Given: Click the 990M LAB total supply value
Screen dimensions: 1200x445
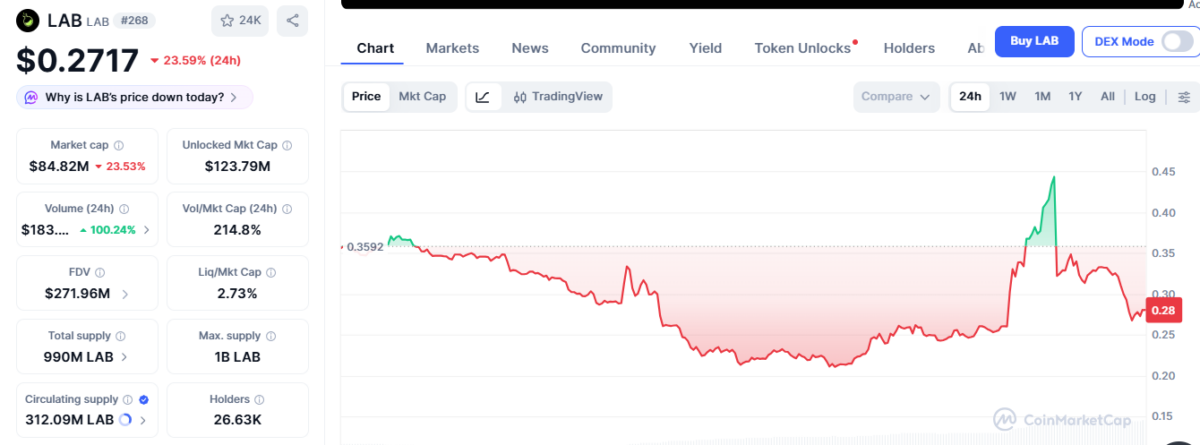Looking at the screenshot, I should tap(79, 357).
